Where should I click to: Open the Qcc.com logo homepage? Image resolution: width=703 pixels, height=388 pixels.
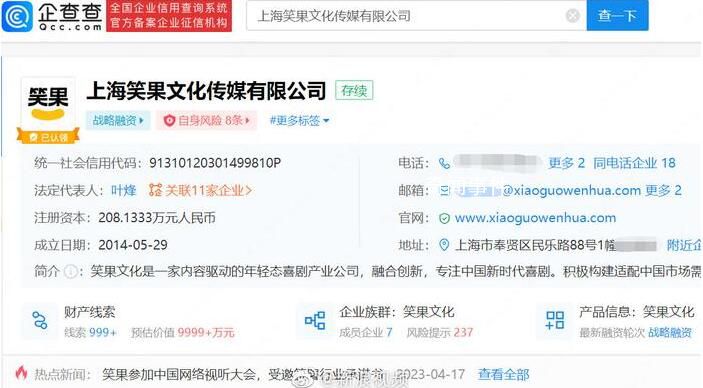click(52, 16)
